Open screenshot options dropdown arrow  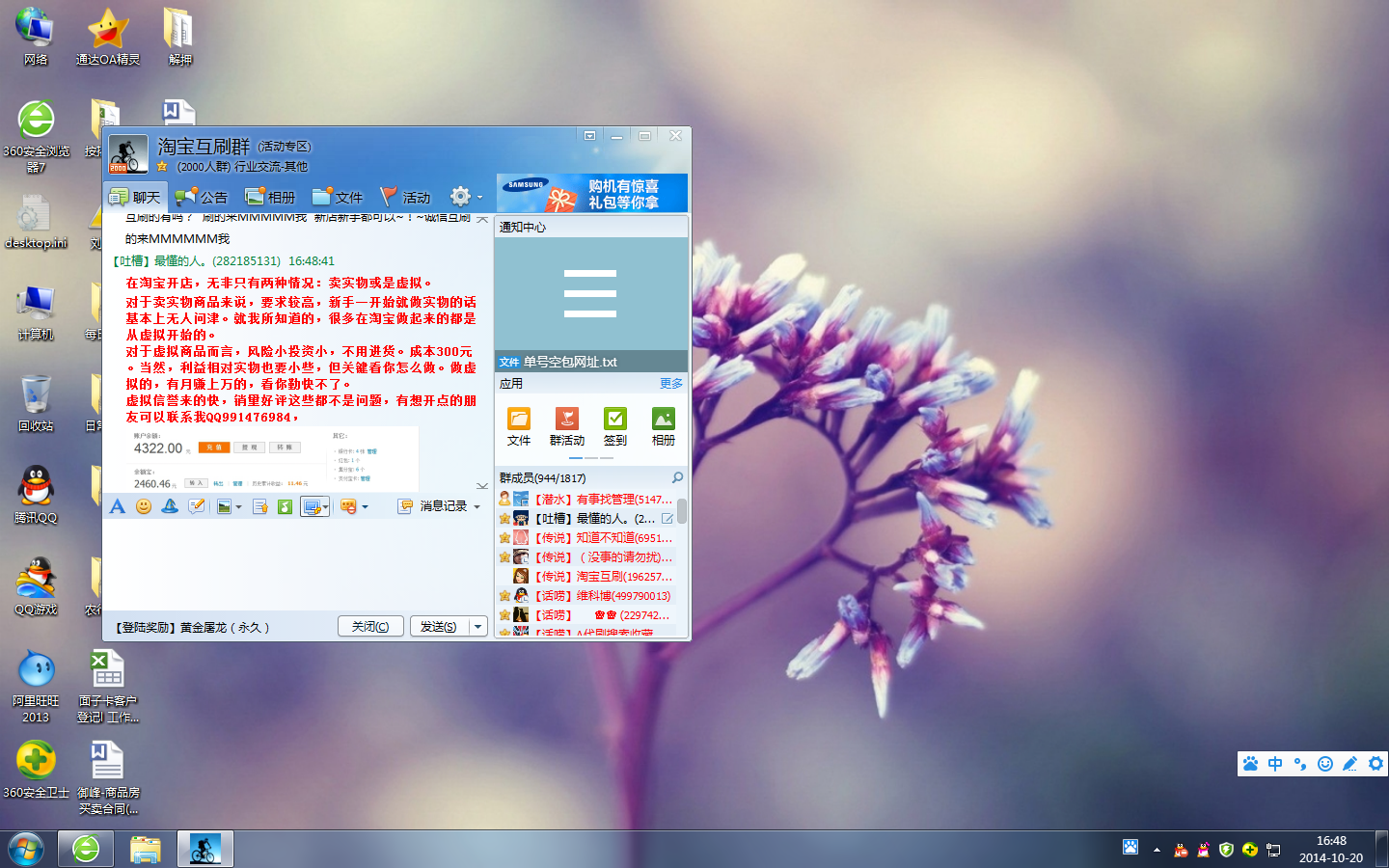(x=325, y=507)
